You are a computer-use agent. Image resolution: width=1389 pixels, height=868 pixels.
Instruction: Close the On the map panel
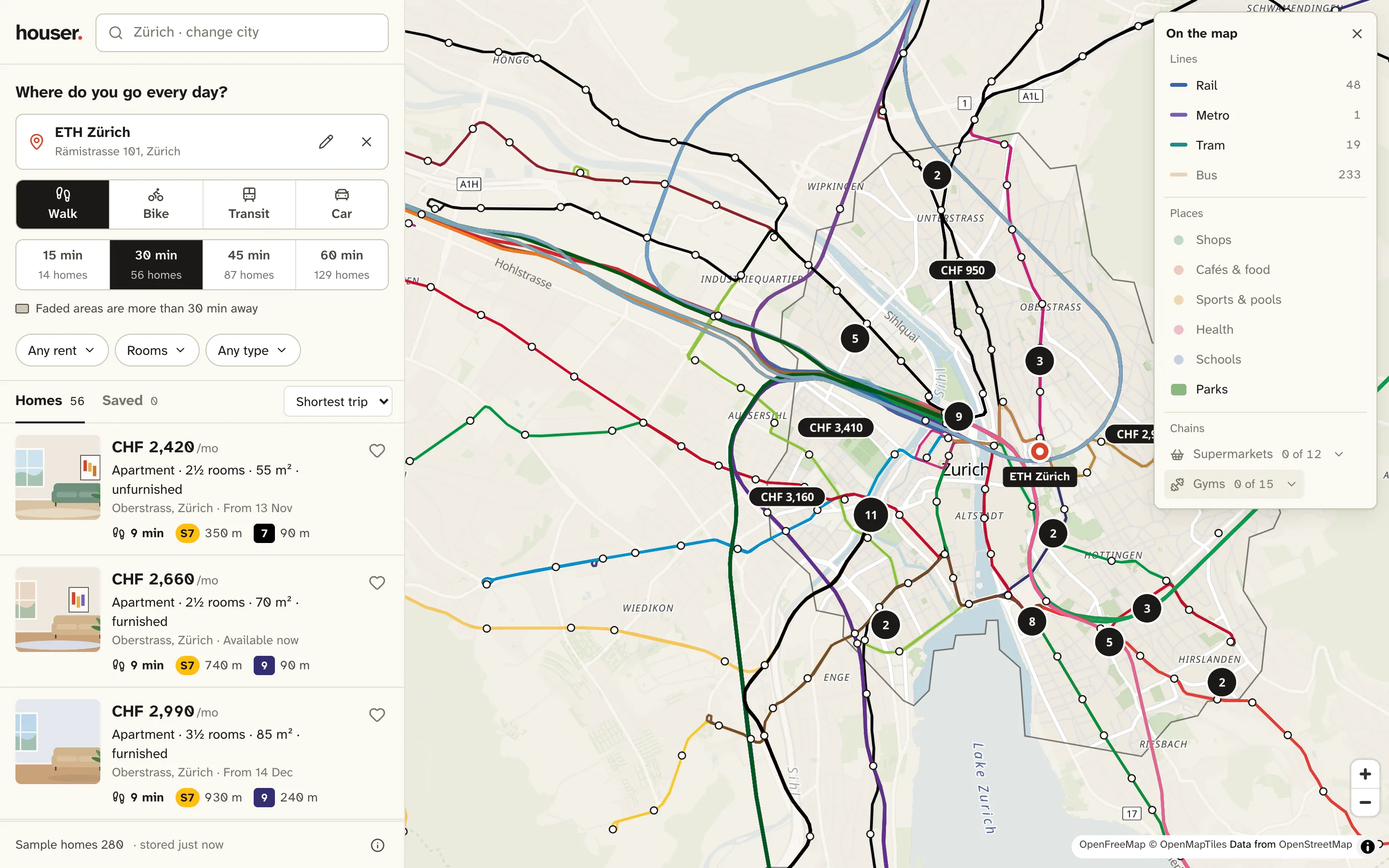coord(1357,34)
